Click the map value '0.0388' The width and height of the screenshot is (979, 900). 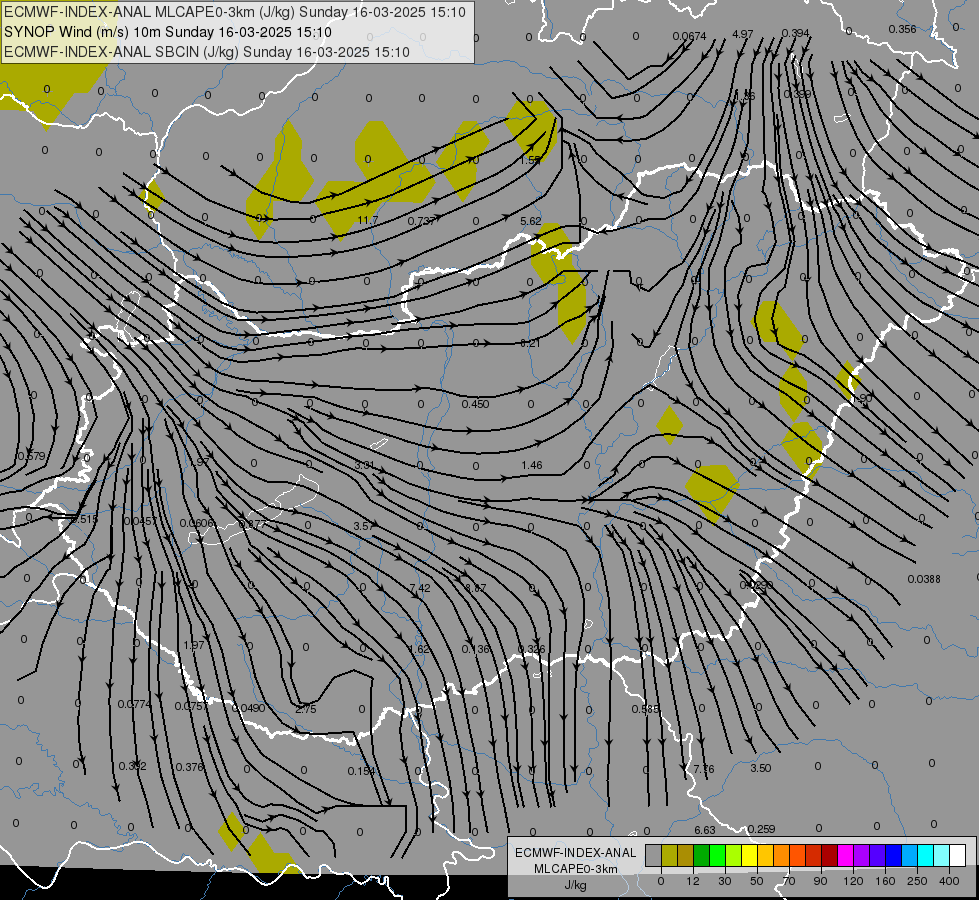tap(924, 579)
